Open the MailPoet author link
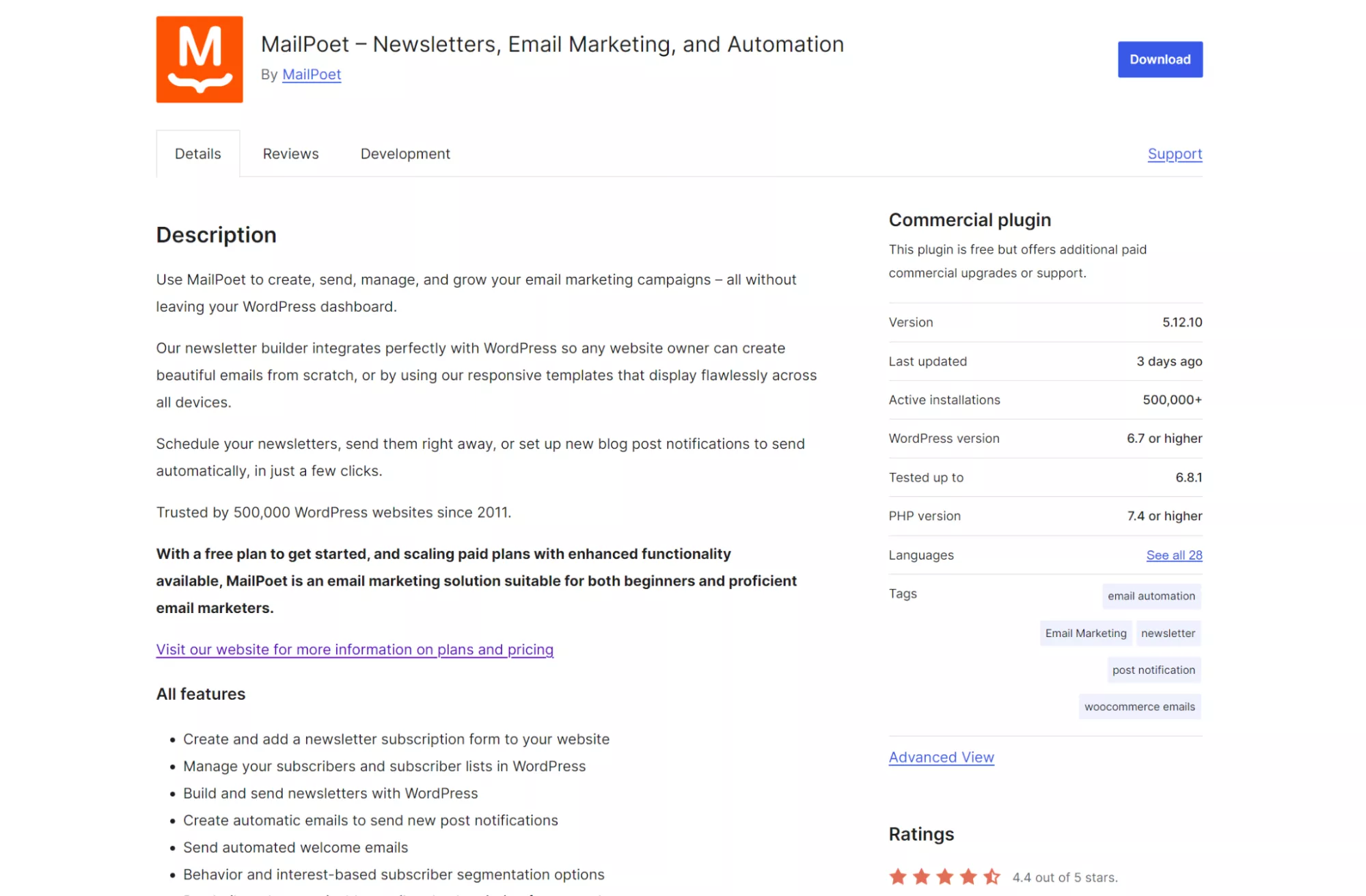 click(312, 74)
